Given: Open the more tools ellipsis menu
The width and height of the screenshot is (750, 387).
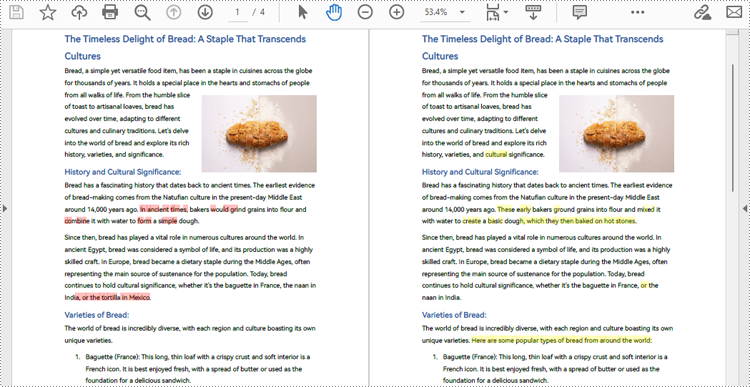Looking at the screenshot, I should (x=637, y=12).
